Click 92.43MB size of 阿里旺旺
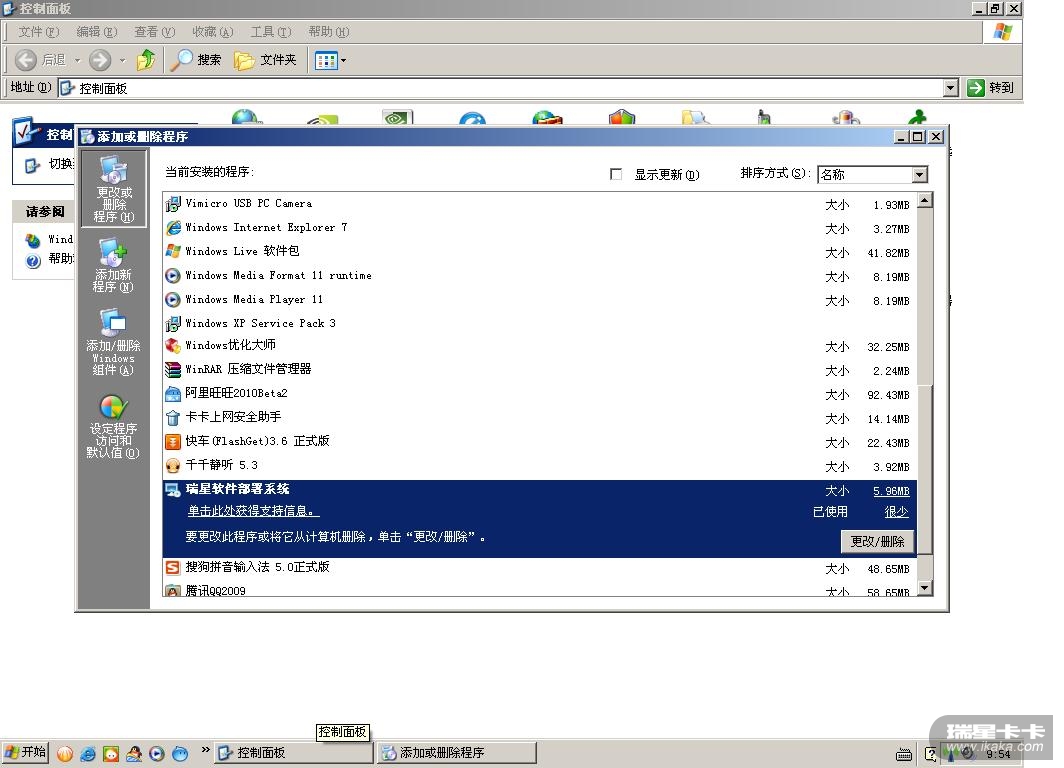This screenshot has height=768, width=1064. (x=888, y=395)
